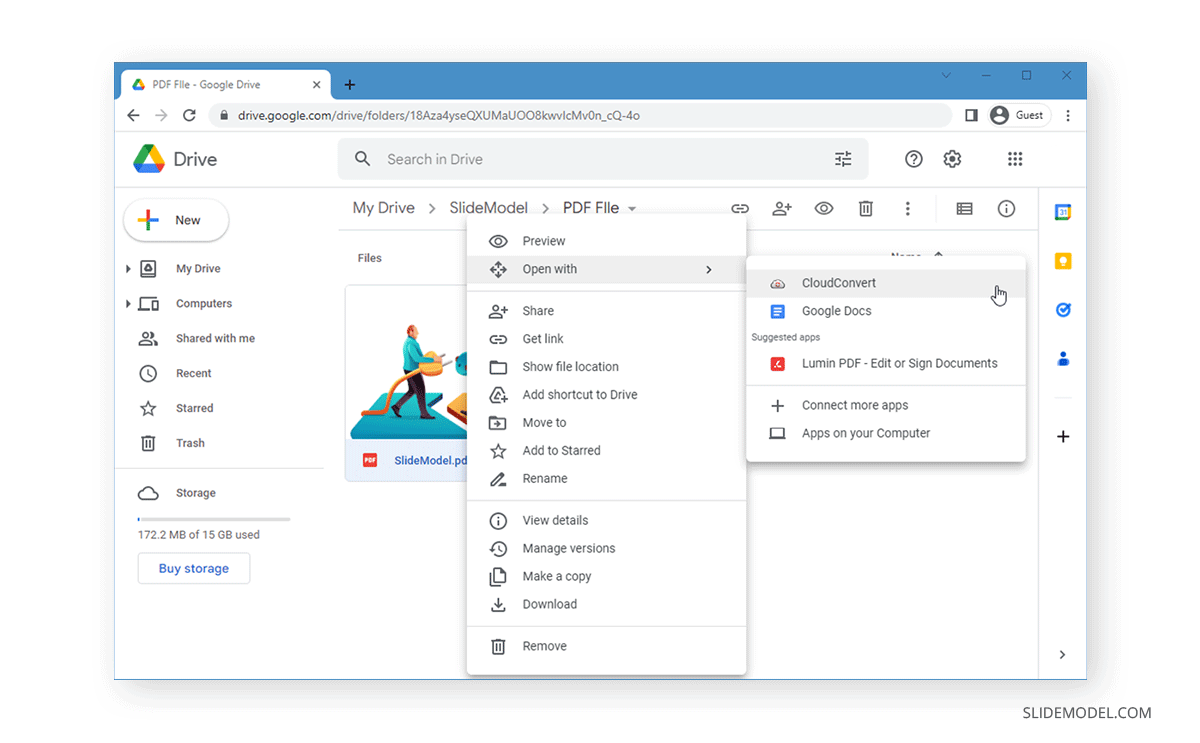Open the Settings gear in Drive
1200x743 pixels.
coord(952,159)
